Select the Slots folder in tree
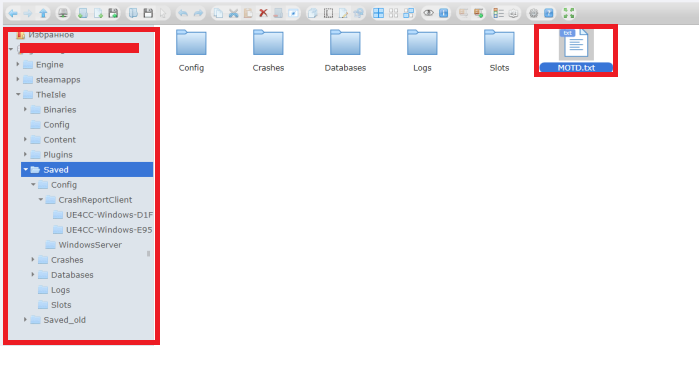The width and height of the screenshot is (700, 366). 61,305
